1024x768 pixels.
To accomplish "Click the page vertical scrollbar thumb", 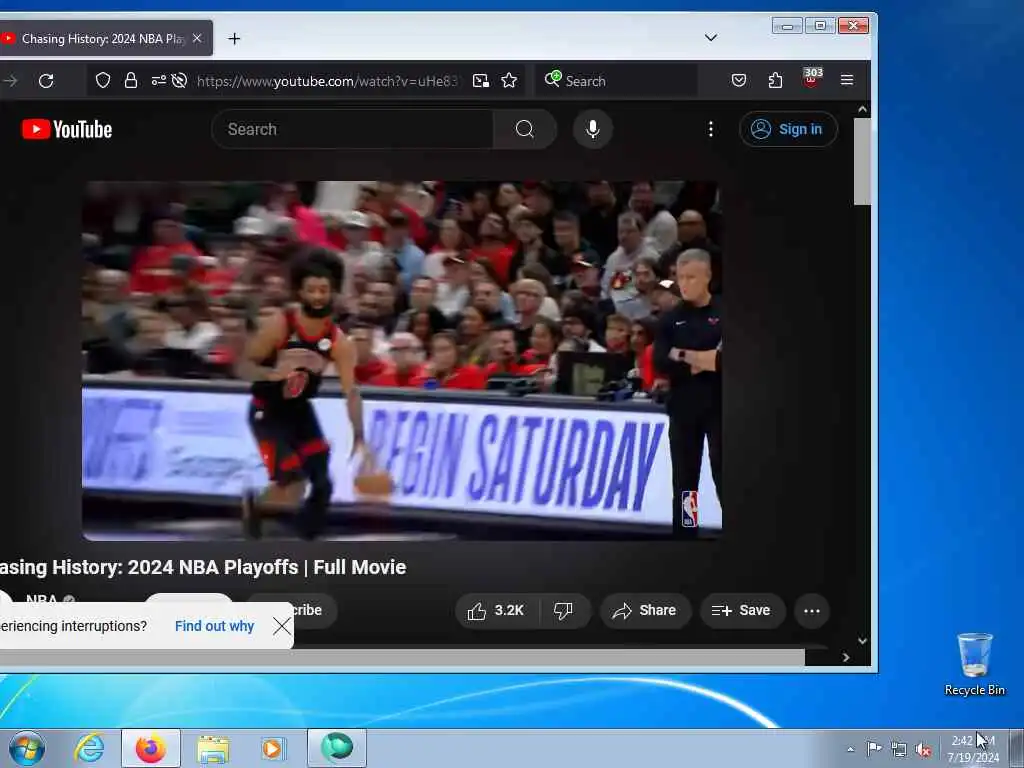I will coord(863,162).
